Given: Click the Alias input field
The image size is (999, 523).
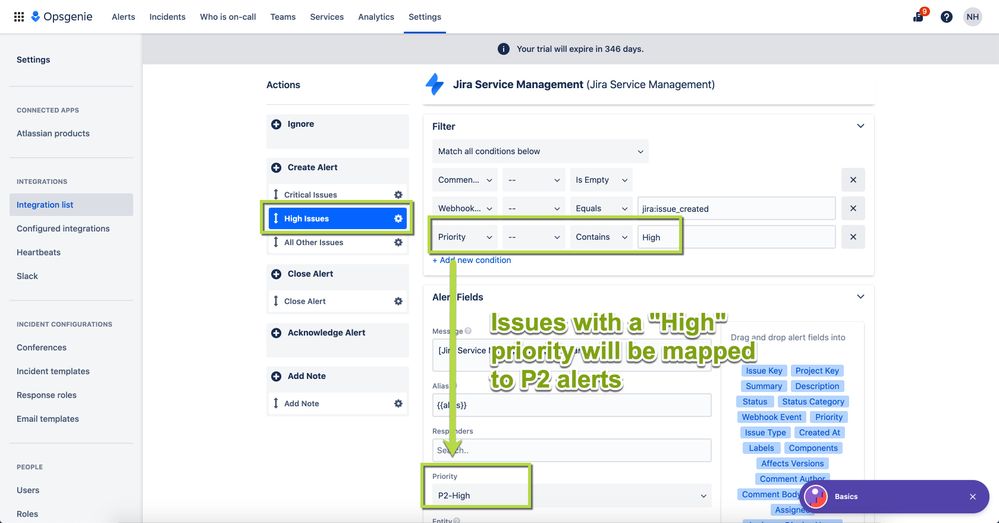Looking at the screenshot, I should [571, 405].
